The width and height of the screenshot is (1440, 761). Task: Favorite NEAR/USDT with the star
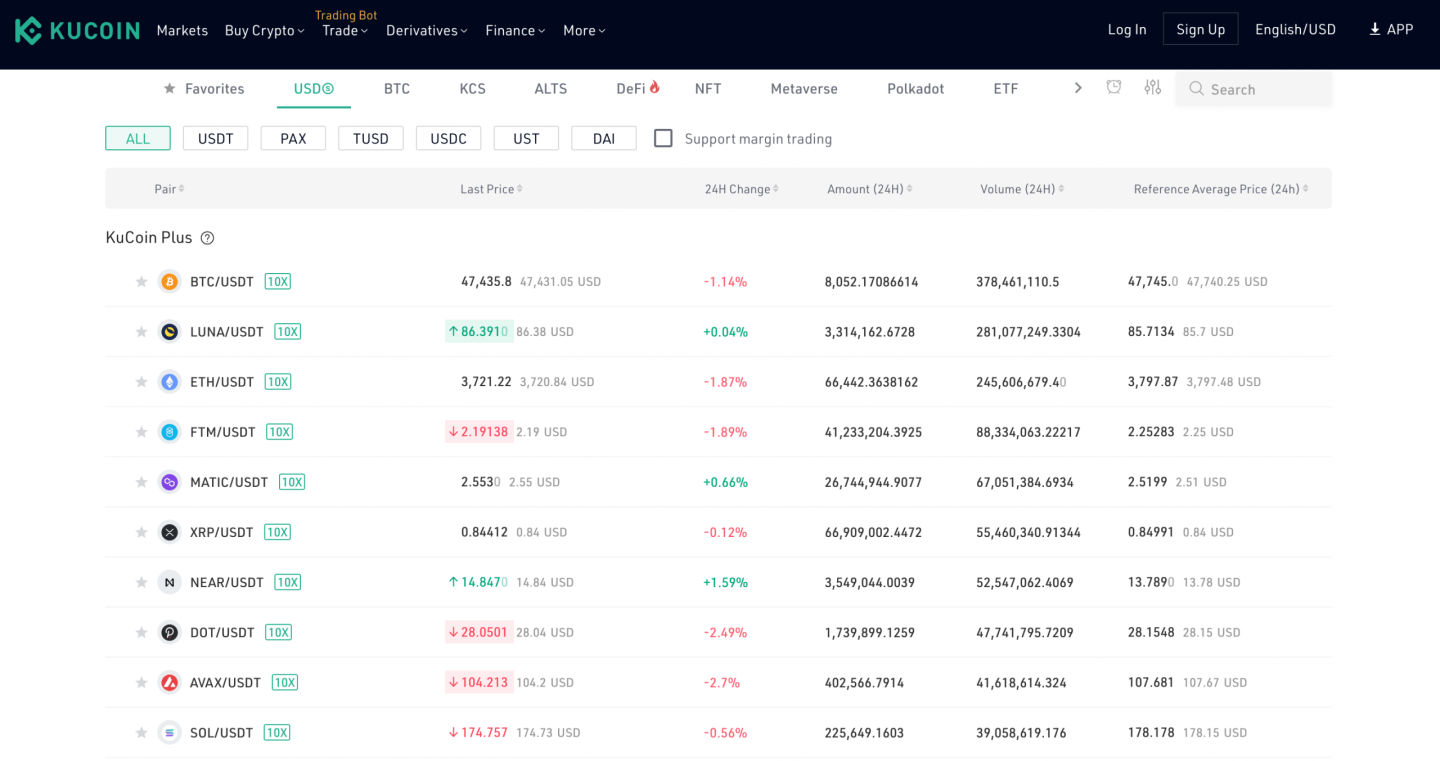(x=142, y=582)
